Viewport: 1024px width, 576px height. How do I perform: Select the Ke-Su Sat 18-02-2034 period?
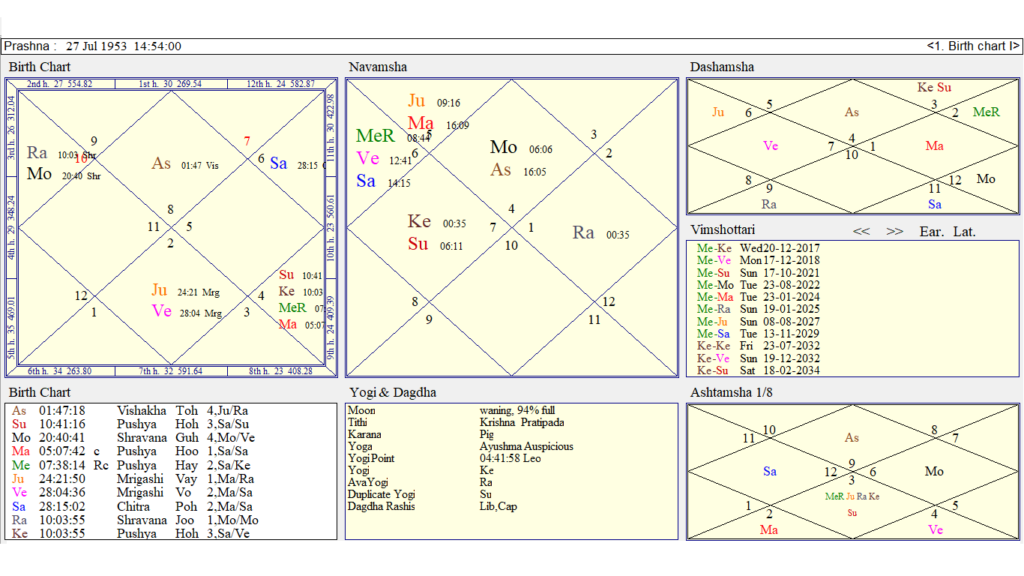coord(758,370)
